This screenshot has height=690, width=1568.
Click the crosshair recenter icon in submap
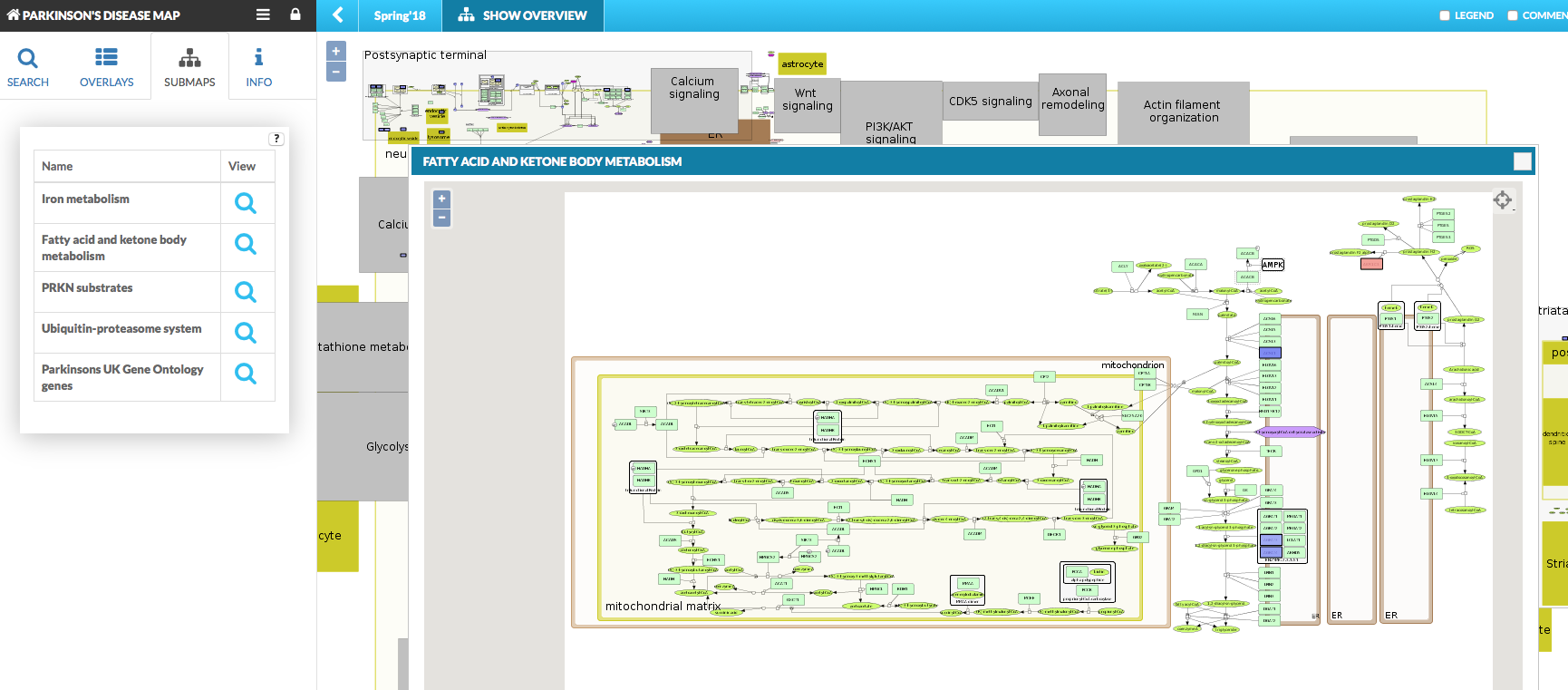coord(1502,200)
